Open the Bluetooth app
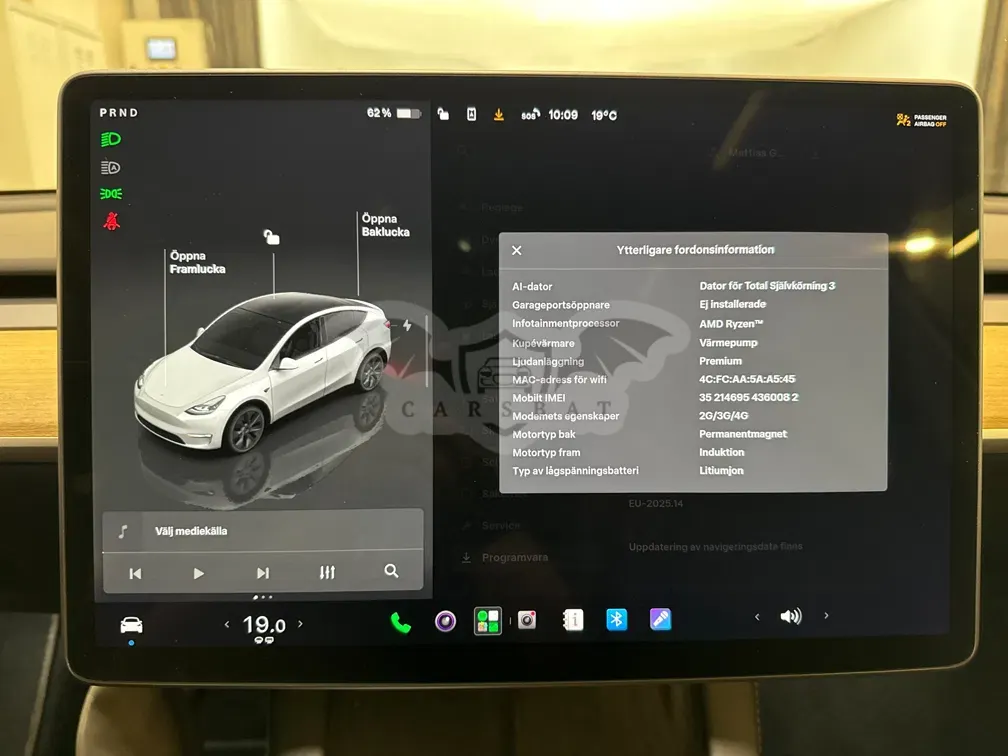1008x756 pixels. pyautogui.click(x=616, y=619)
